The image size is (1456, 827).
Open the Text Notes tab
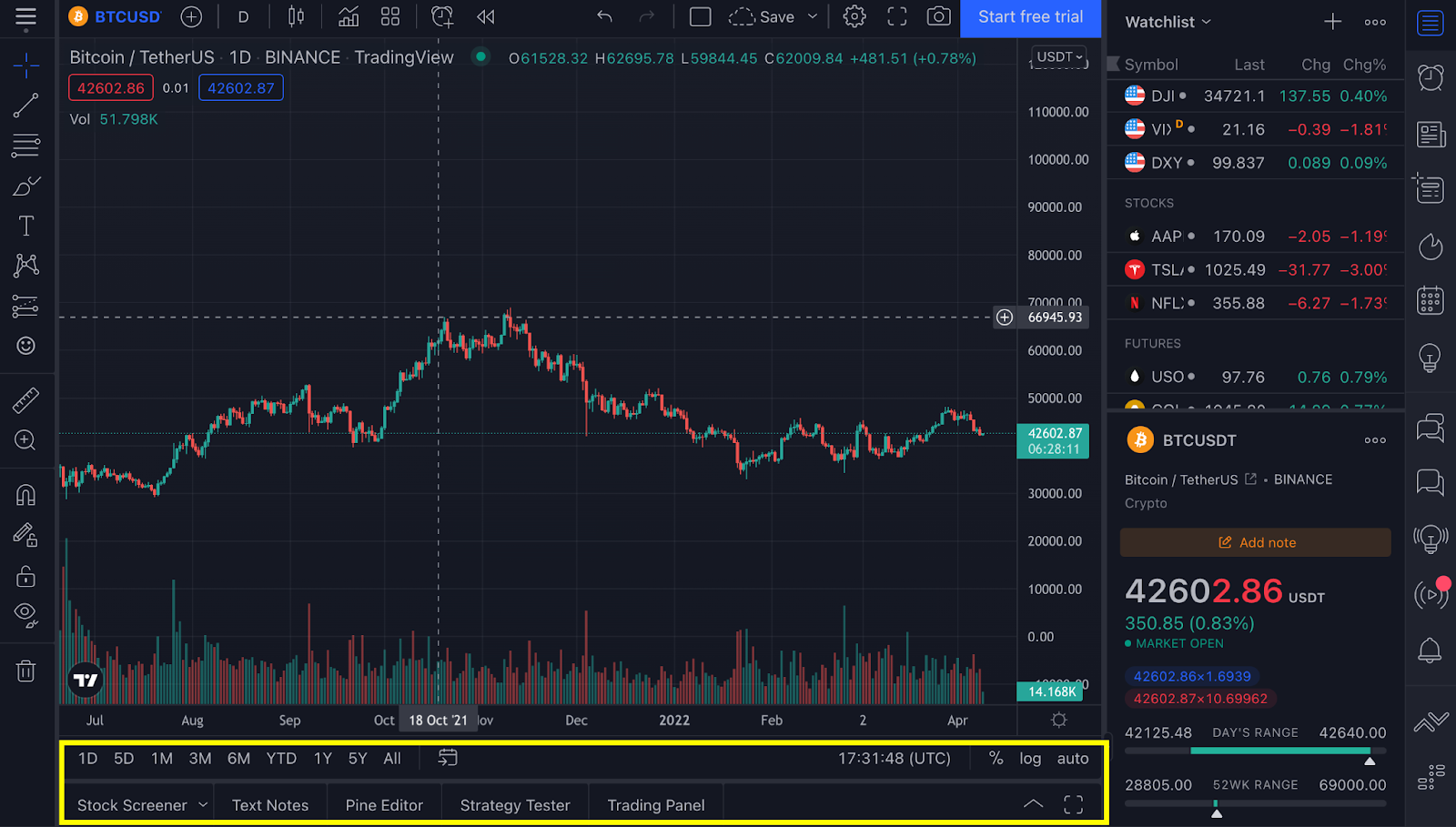point(270,805)
